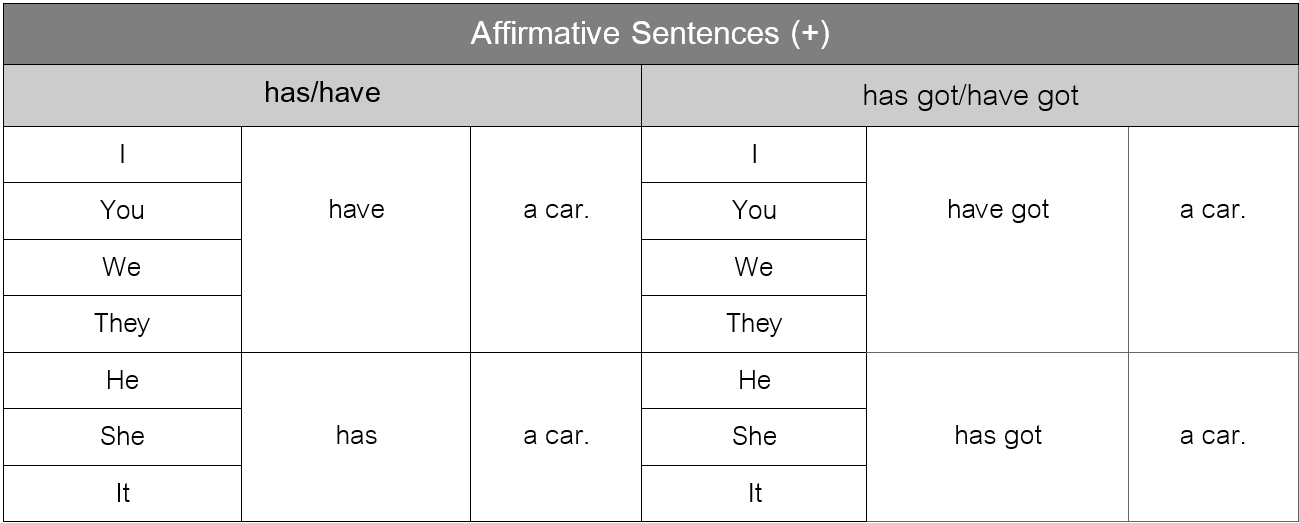Screen dimensions: 1299x523
Task: Click 'You' in the has got/have got section
Action: (754, 210)
